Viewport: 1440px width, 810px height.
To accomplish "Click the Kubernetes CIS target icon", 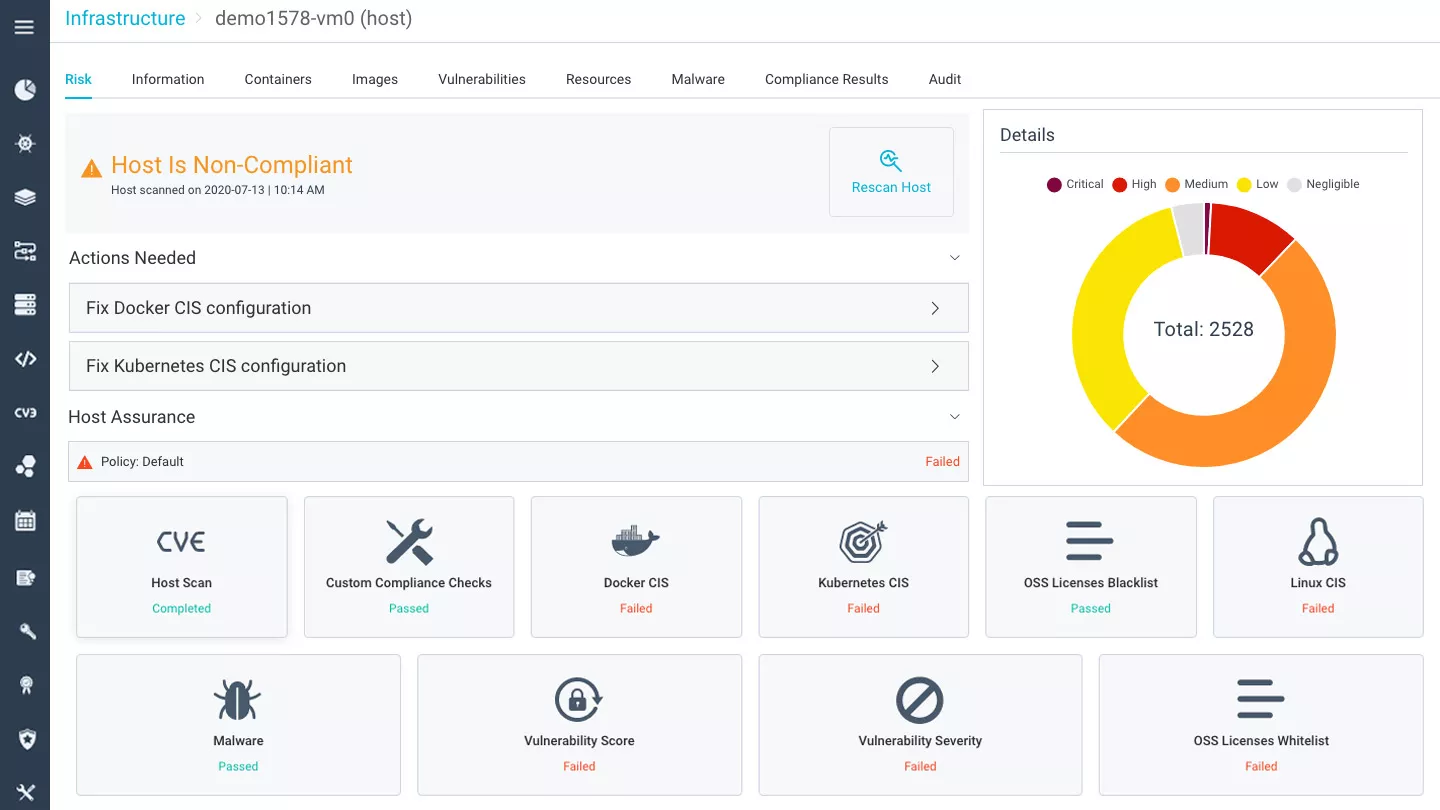I will click(863, 542).
